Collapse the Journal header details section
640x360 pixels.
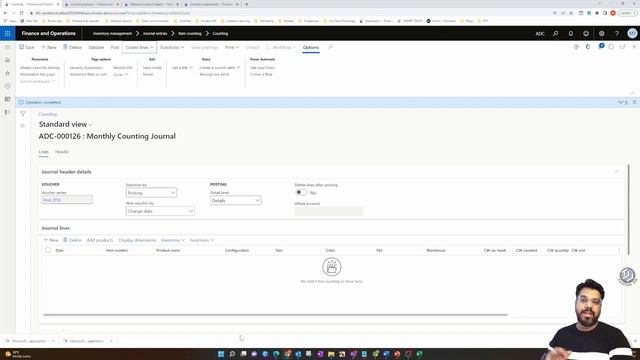click(x=616, y=172)
